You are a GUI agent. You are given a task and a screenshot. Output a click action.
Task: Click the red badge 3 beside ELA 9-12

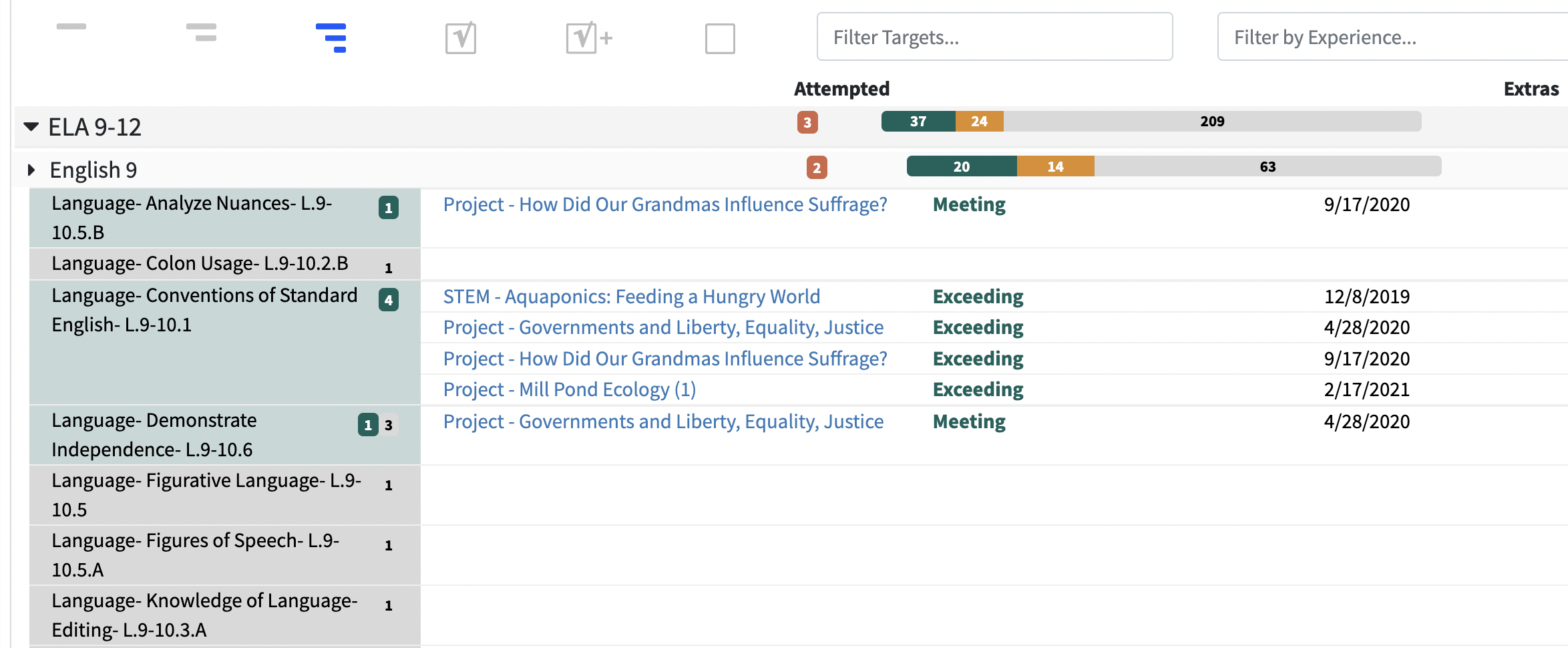807,122
